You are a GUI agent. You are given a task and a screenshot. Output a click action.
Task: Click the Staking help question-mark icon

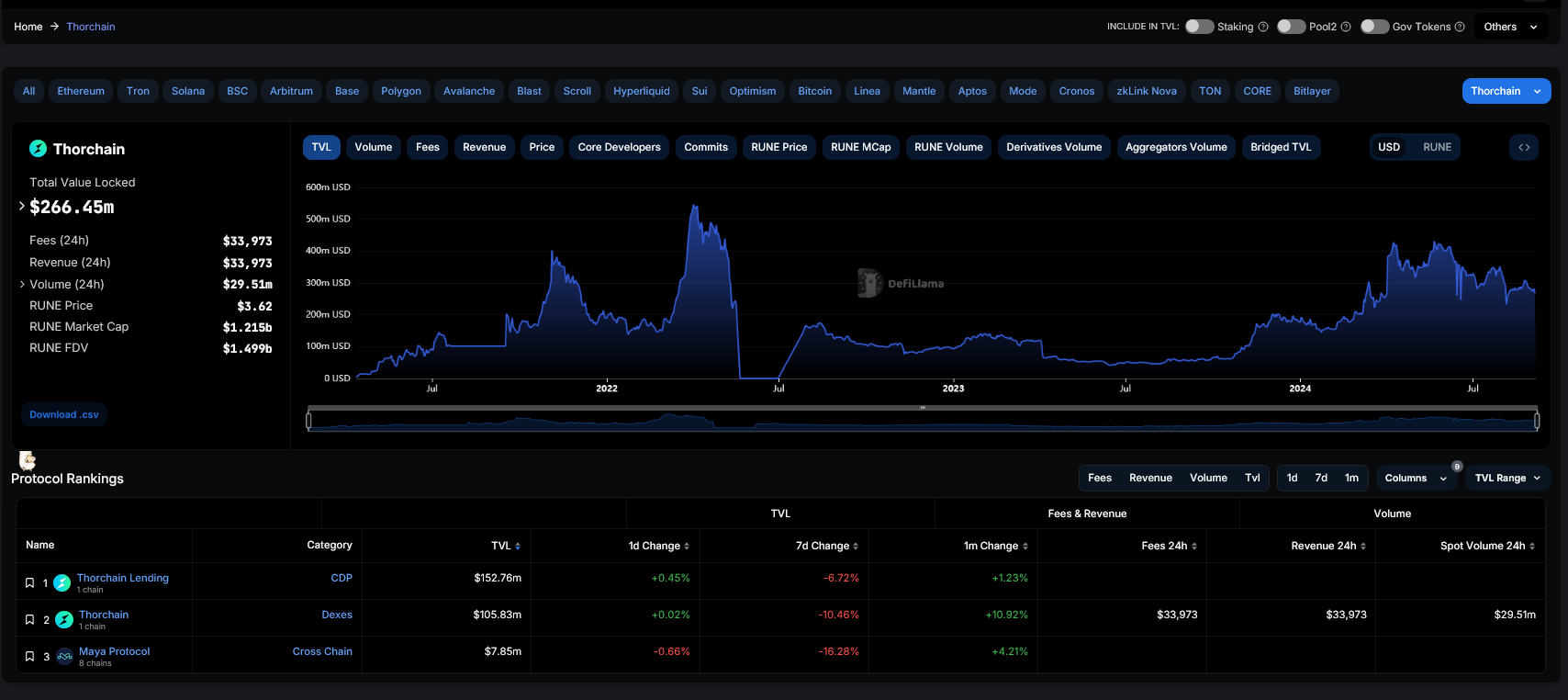1263,27
